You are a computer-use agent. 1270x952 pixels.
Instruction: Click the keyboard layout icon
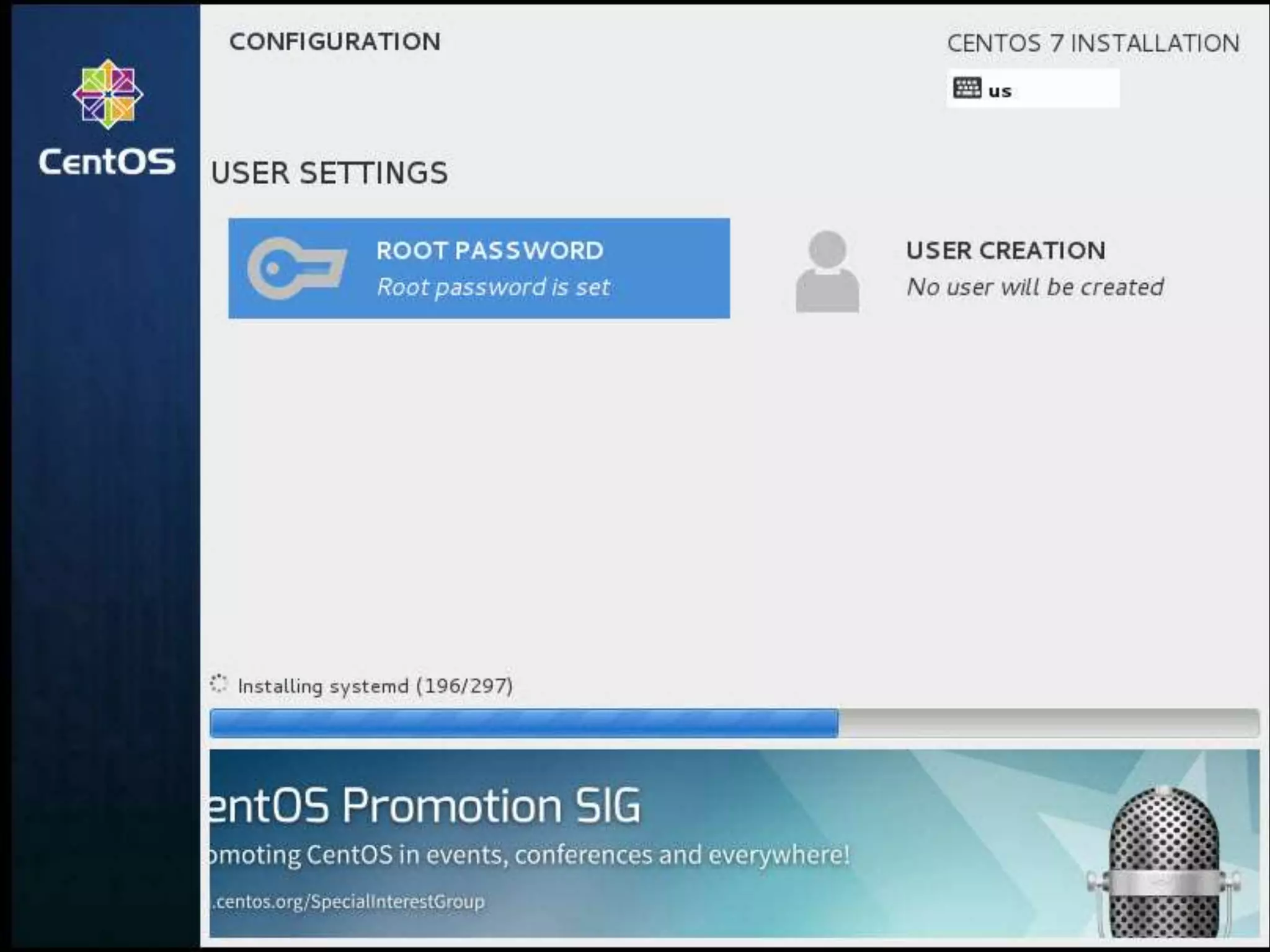(x=967, y=88)
